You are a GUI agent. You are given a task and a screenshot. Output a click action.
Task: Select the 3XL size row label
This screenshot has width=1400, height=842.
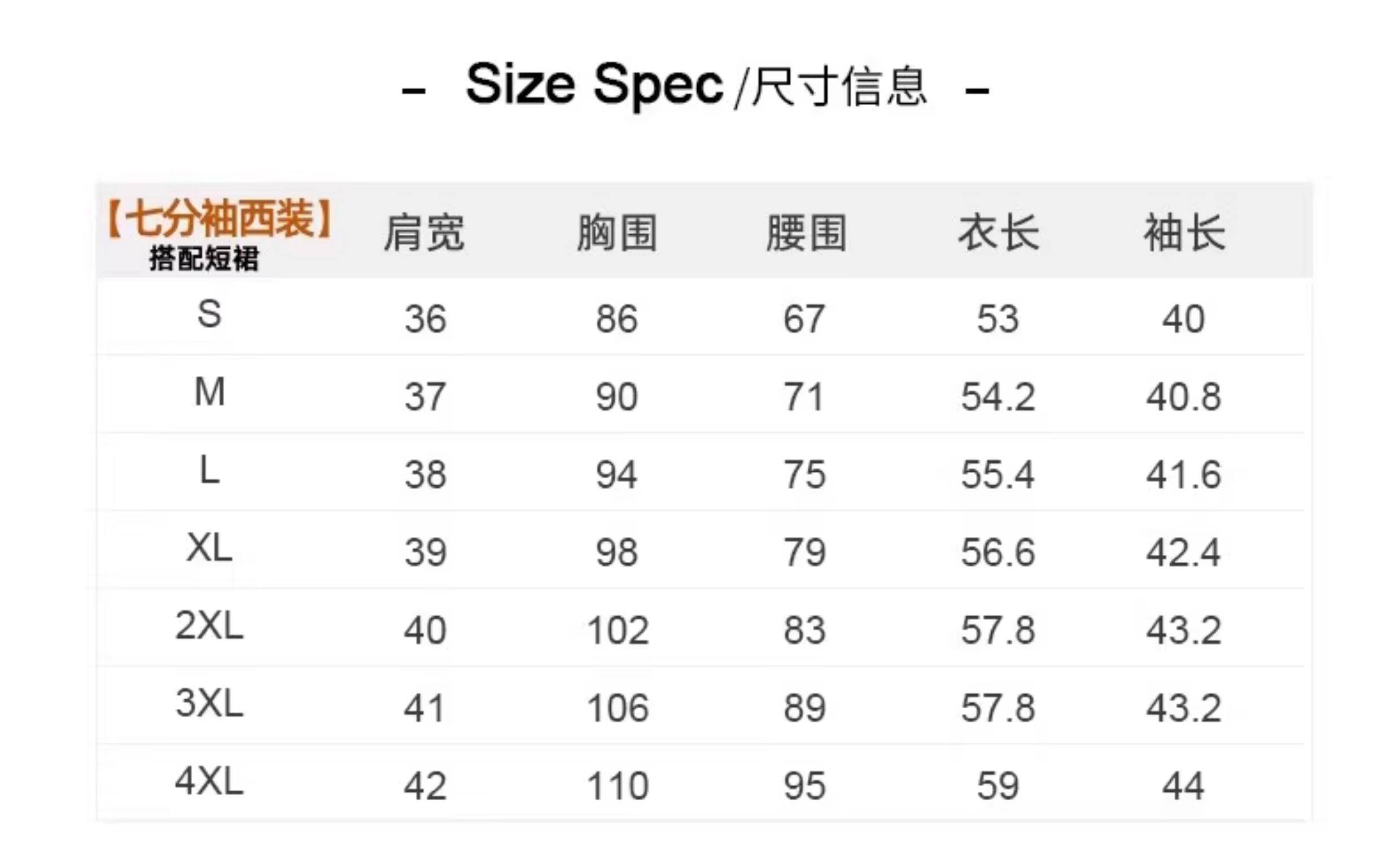(209, 704)
